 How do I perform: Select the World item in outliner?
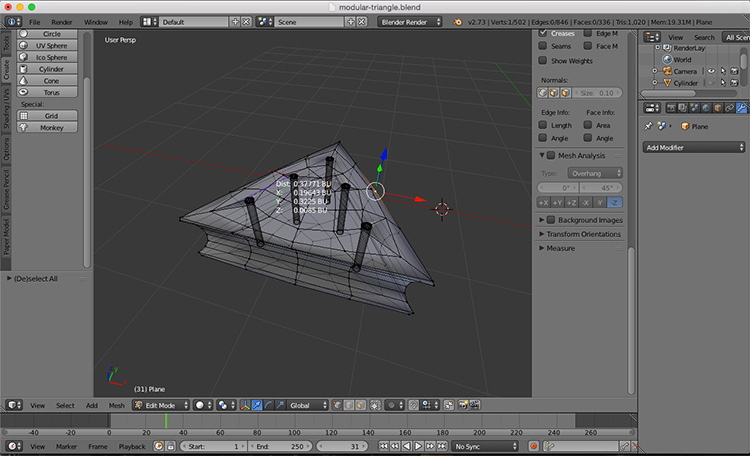(x=682, y=59)
